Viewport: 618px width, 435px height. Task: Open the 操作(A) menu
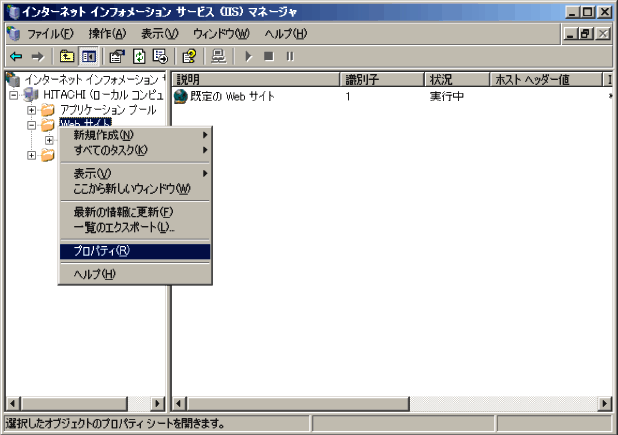(107, 34)
